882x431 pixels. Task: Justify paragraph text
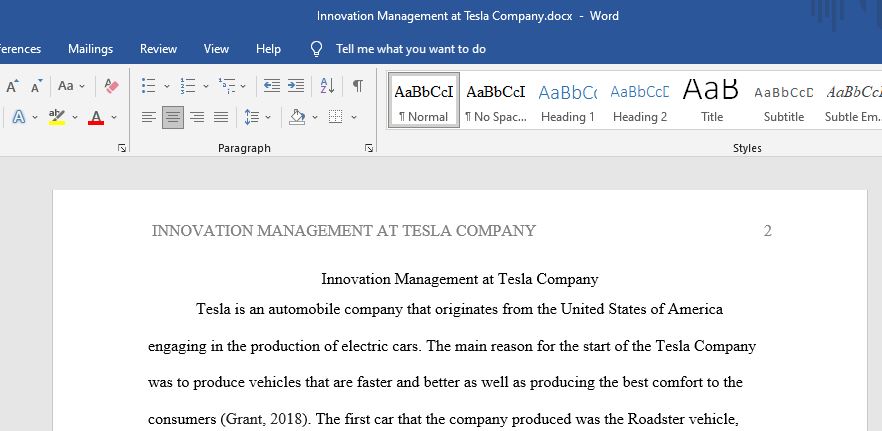click(x=221, y=117)
